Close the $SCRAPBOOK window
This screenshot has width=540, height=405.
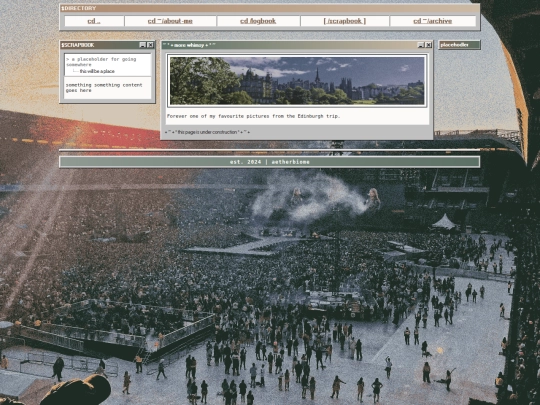(x=150, y=45)
